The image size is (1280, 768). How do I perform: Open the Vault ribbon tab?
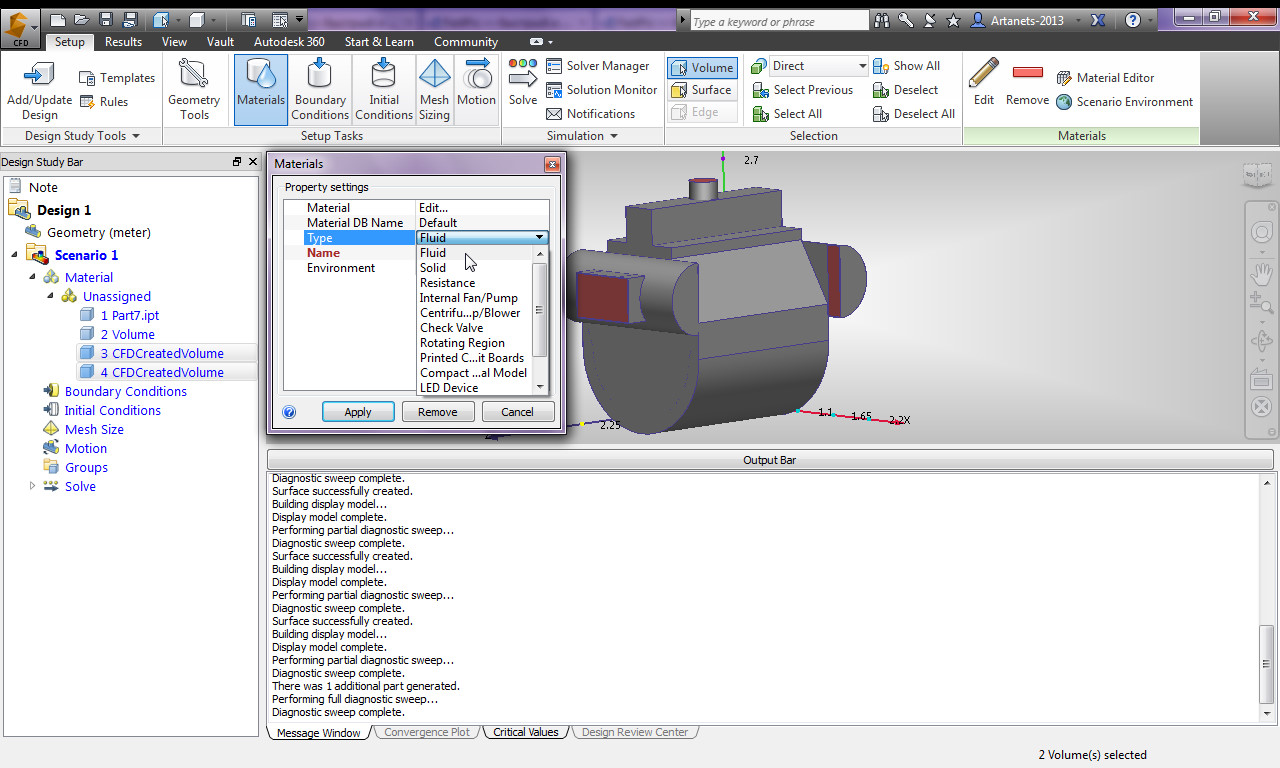coord(220,42)
